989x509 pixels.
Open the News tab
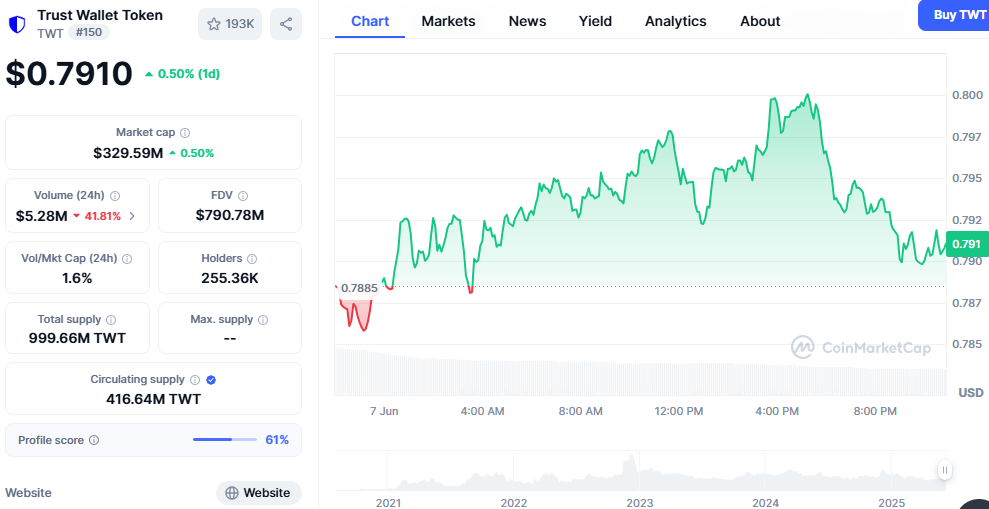point(527,21)
